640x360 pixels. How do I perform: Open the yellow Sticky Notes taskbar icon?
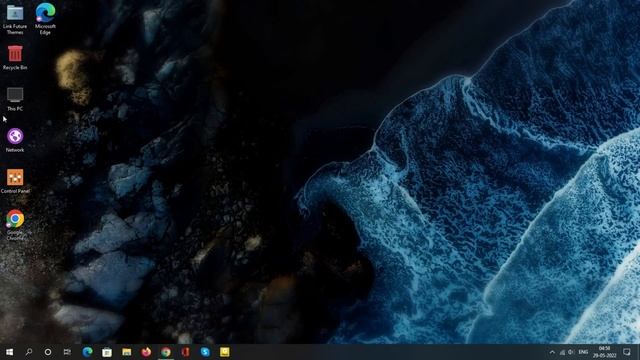tap(224, 352)
